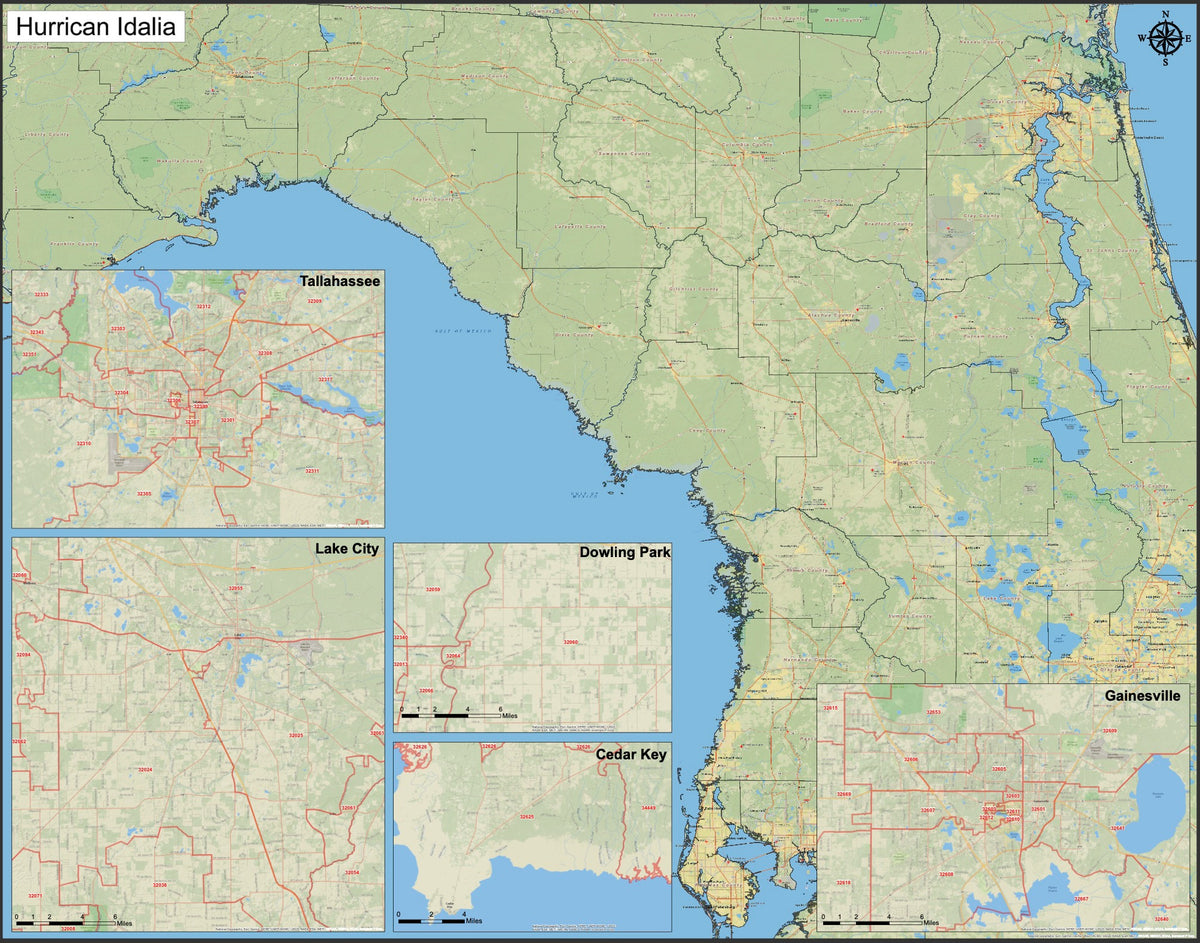This screenshot has height=943, width=1200.
Task: Click the miles scale bar in the Gainesville inset
Action: click(873, 920)
